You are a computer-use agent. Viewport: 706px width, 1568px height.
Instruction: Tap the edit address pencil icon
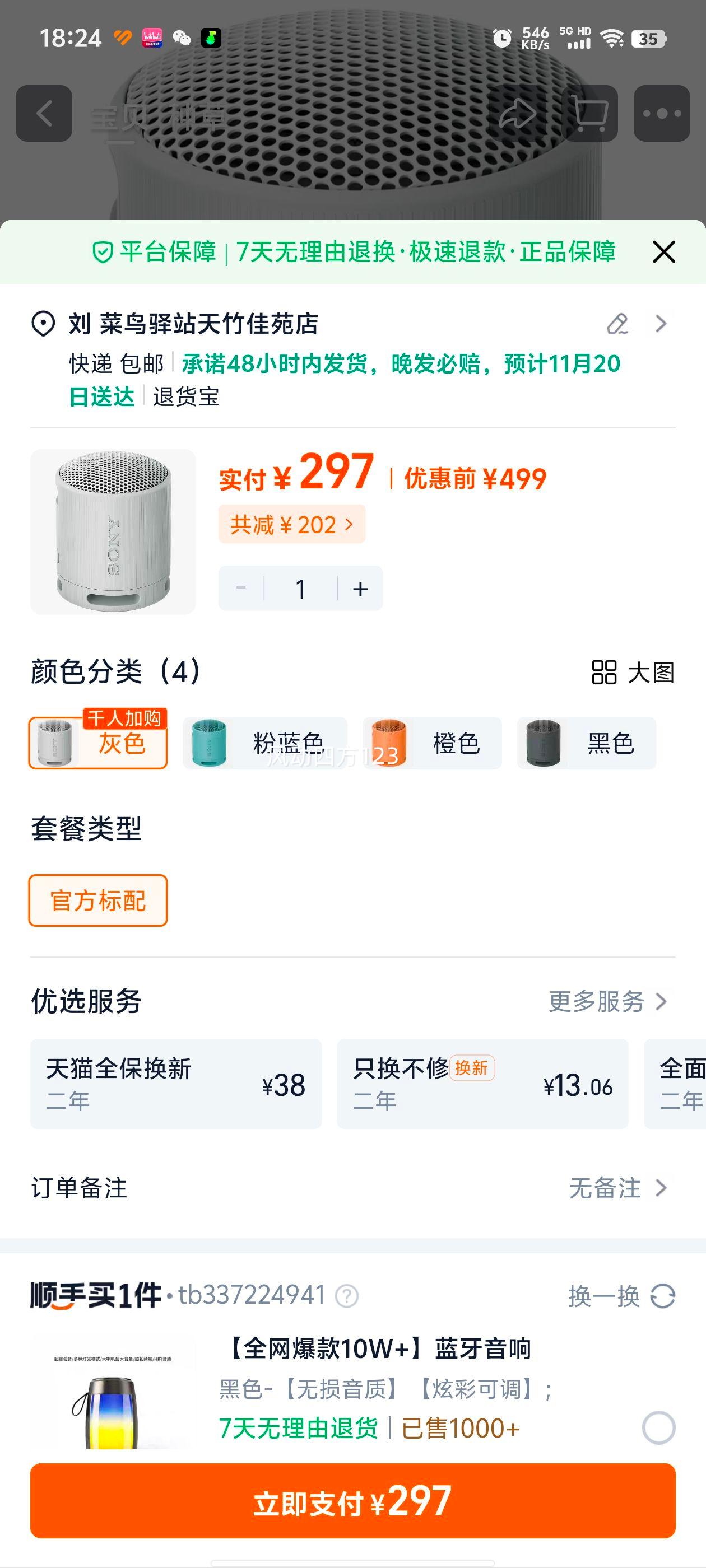click(617, 324)
